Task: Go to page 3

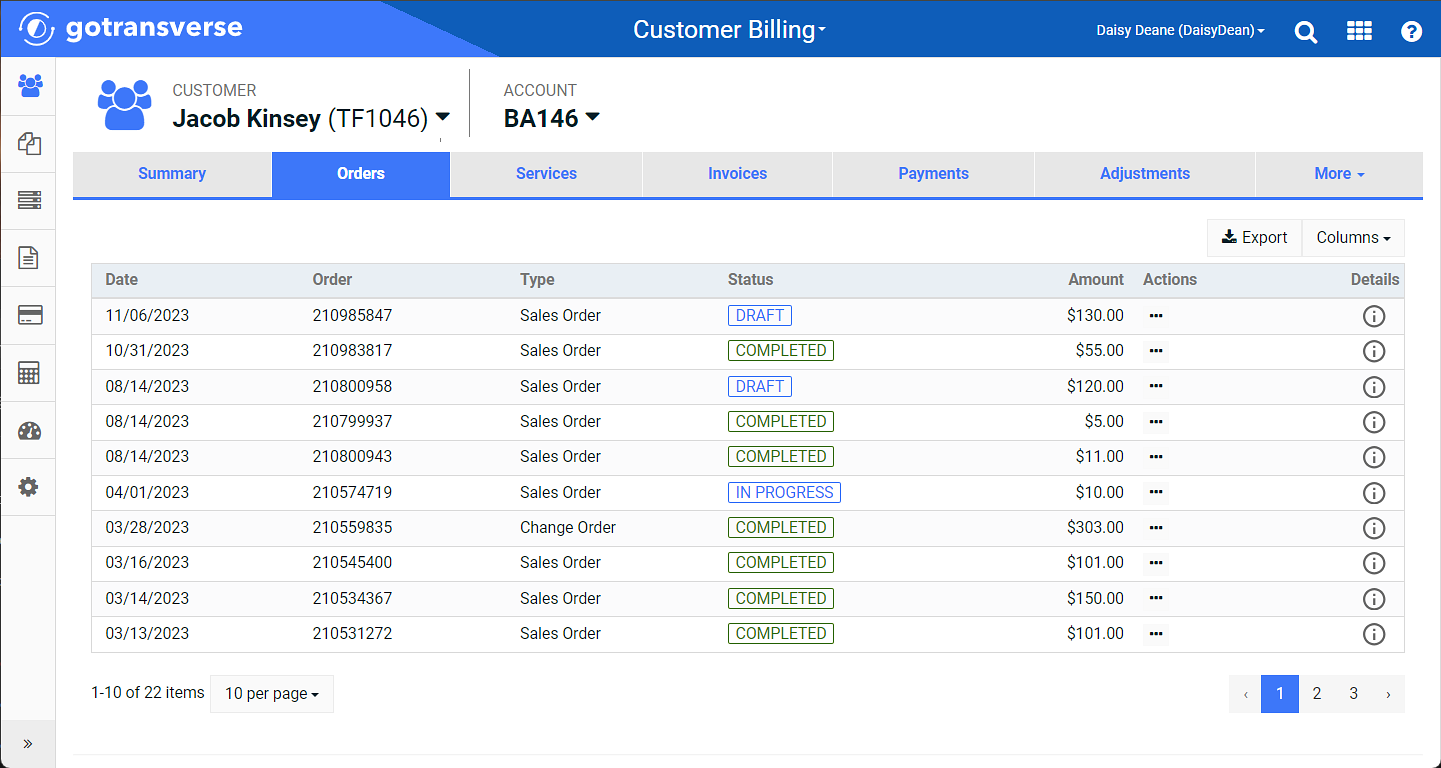Action: point(1353,694)
